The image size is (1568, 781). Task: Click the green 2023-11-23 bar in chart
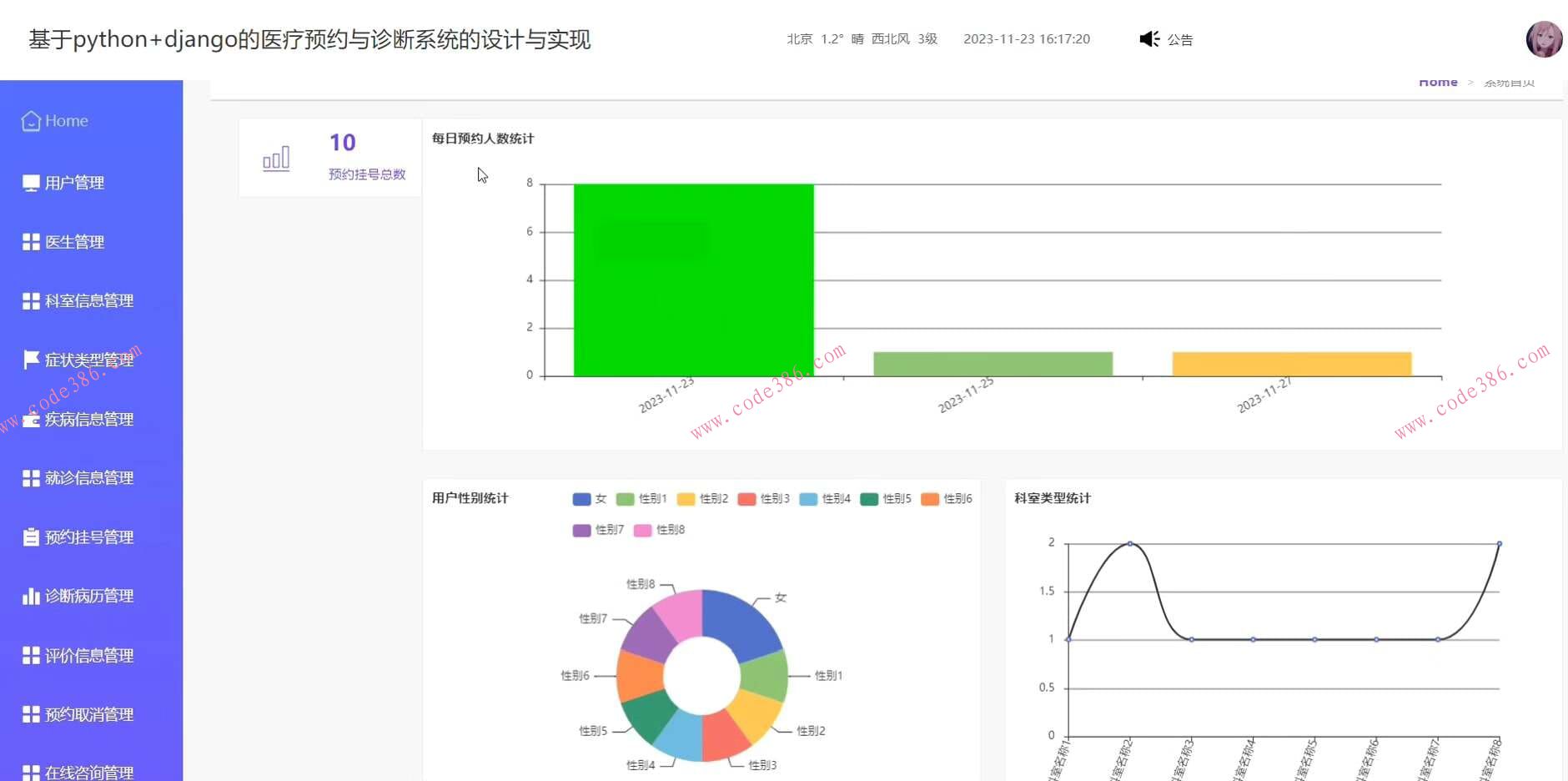click(x=693, y=280)
